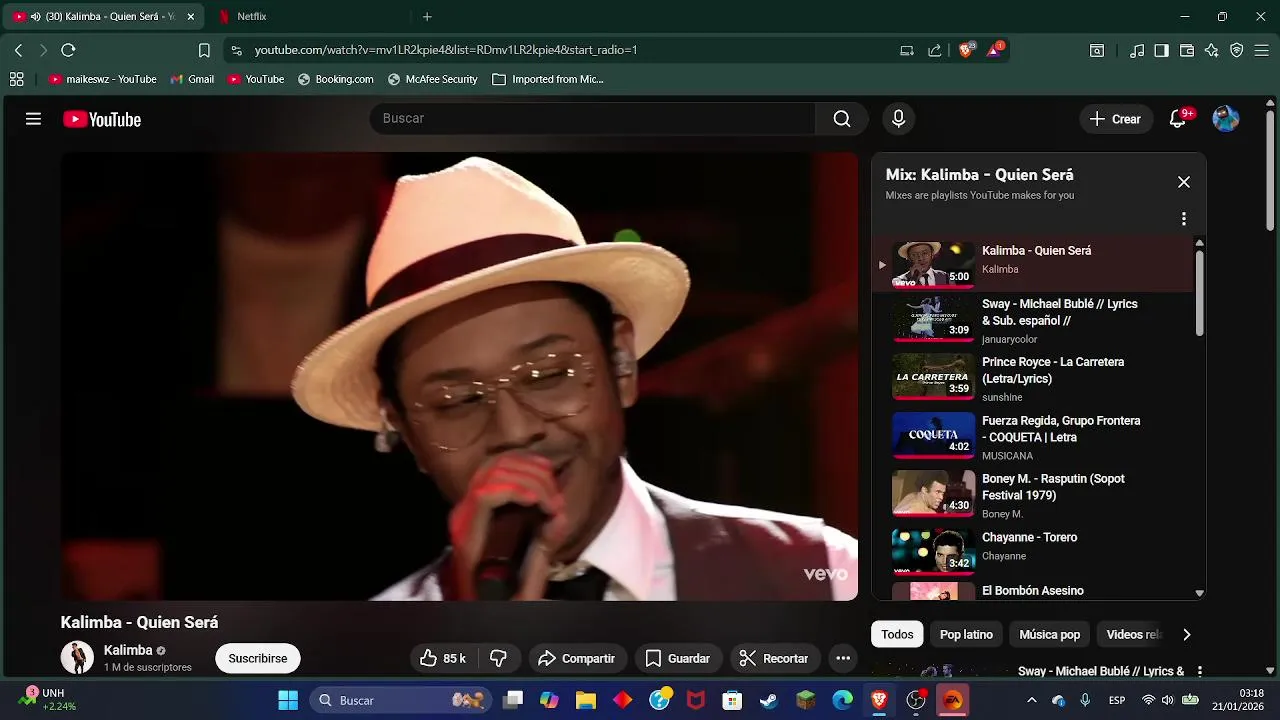
Task: Dislike the video with thumbs-down
Action: pos(499,658)
